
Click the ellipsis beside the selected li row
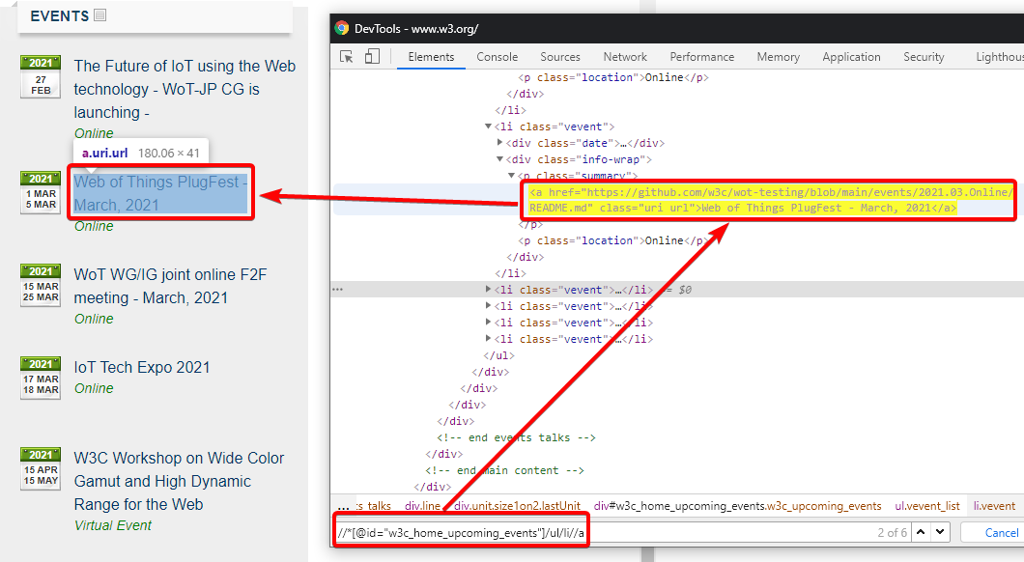coord(338,290)
